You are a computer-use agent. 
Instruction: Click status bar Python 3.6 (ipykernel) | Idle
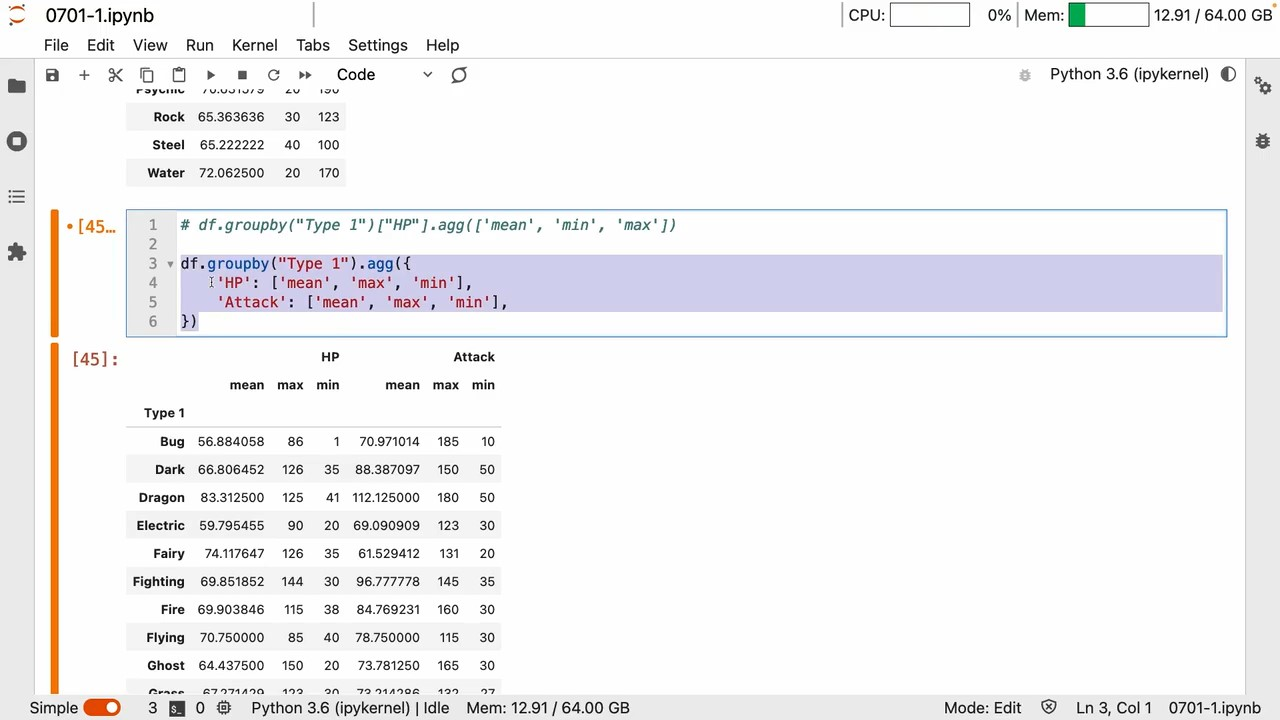coord(350,707)
